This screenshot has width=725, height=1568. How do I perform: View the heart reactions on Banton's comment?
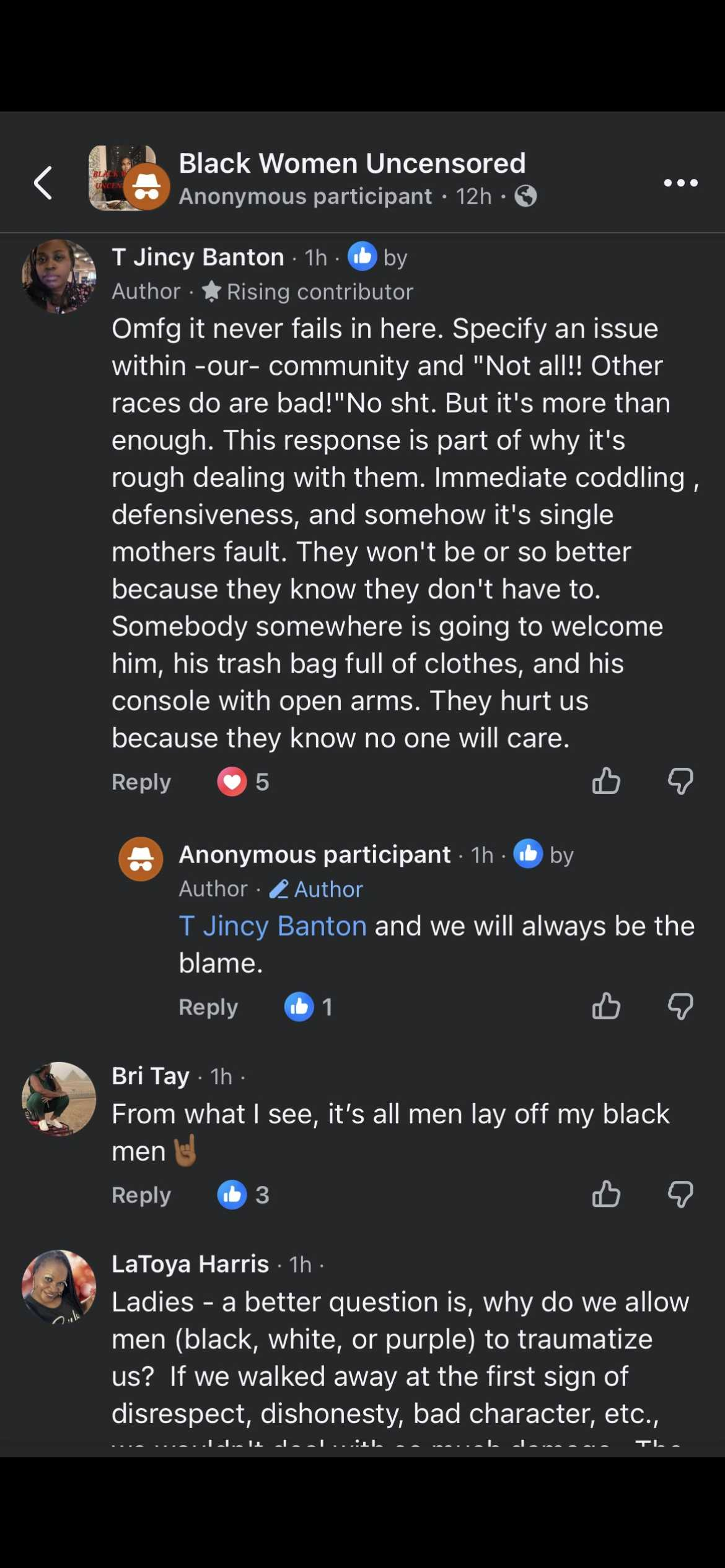tap(243, 782)
